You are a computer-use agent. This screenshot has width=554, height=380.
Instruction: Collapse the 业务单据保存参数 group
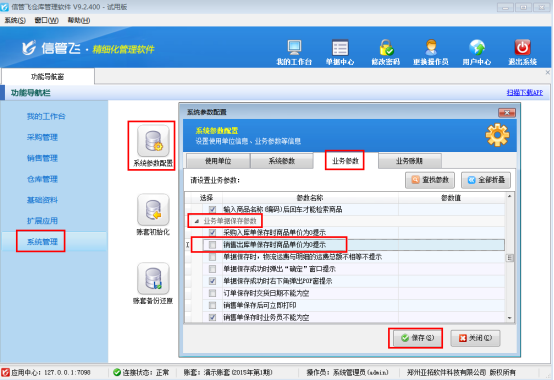pyautogui.click(x=197, y=221)
